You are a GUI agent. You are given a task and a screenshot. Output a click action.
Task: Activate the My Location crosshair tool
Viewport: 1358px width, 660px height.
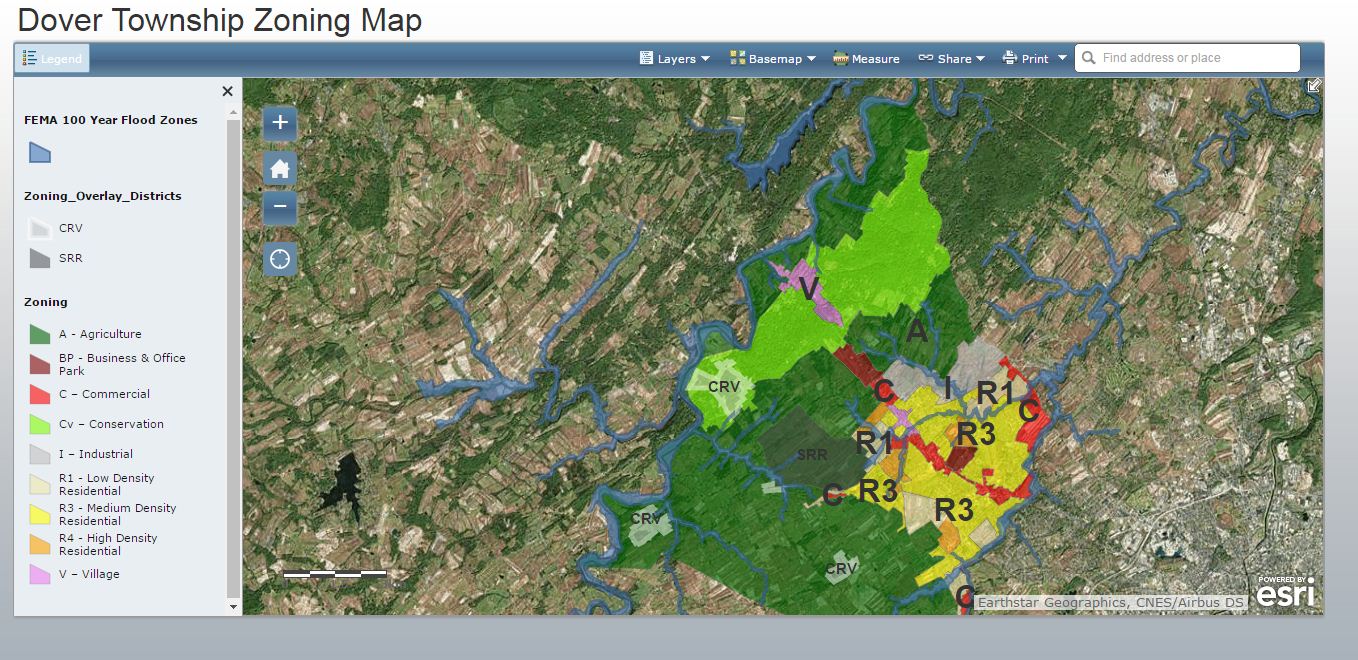point(279,259)
